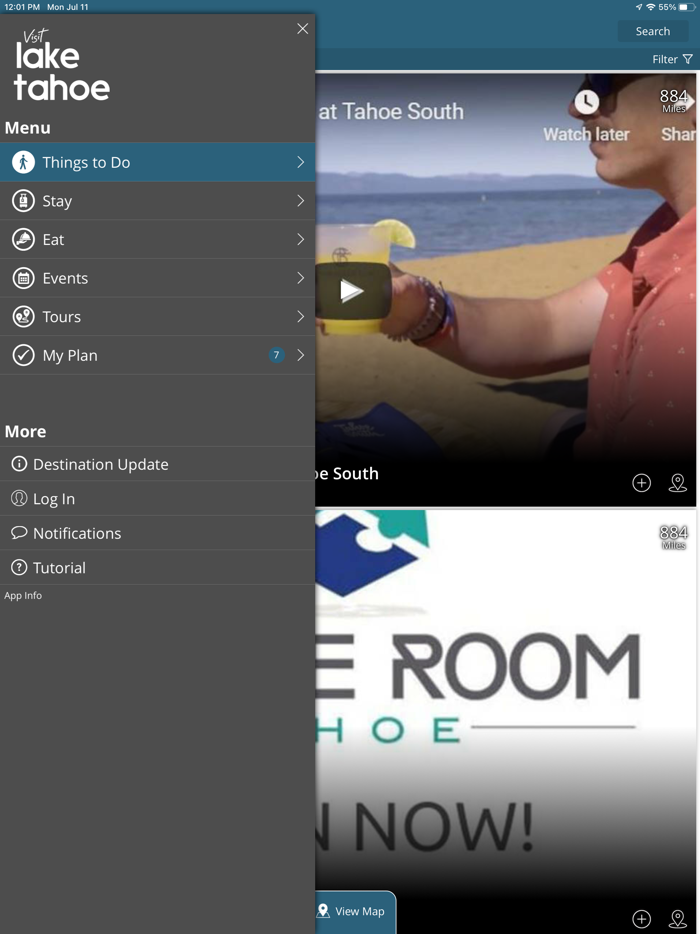Open the App Info link
The image size is (700, 934).
pos(23,596)
